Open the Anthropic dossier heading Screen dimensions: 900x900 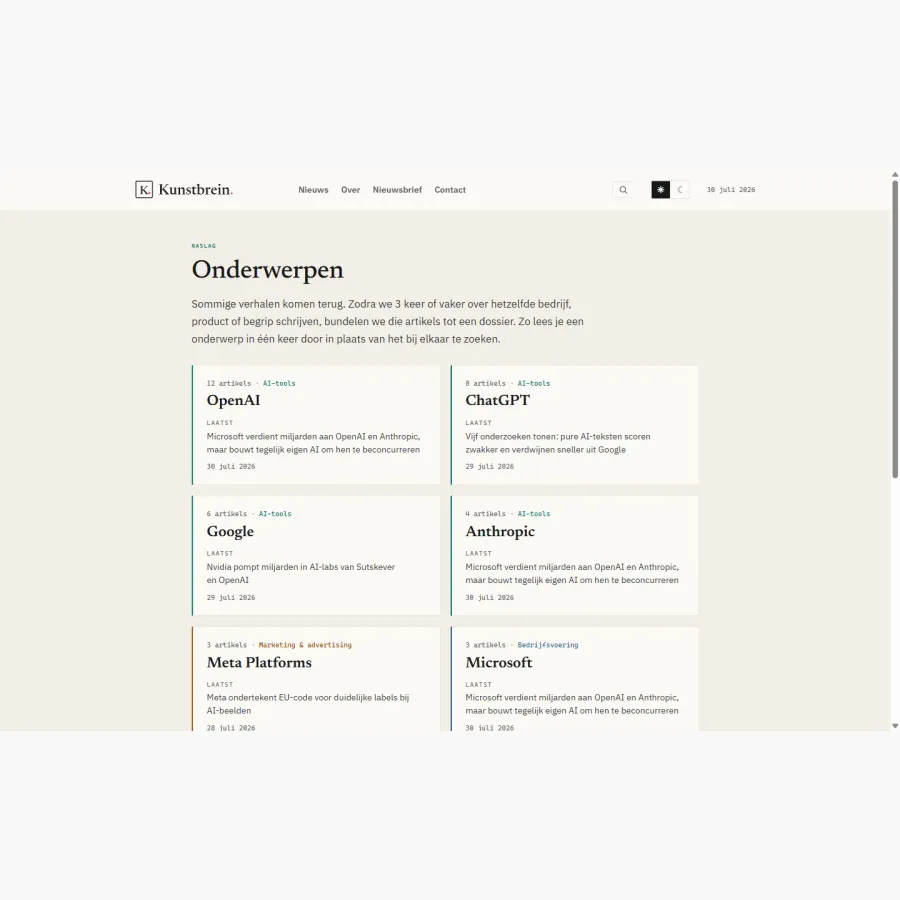coord(500,532)
